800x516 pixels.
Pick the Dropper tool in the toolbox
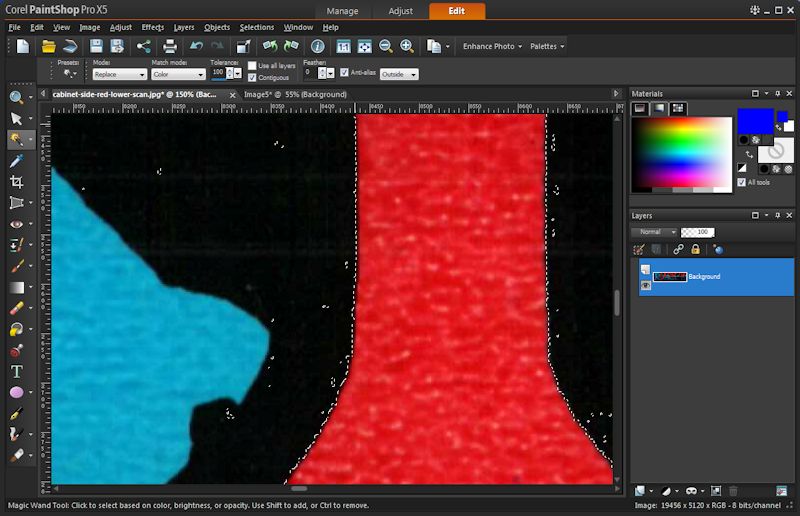pyautogui.click(x=16, y=161)
